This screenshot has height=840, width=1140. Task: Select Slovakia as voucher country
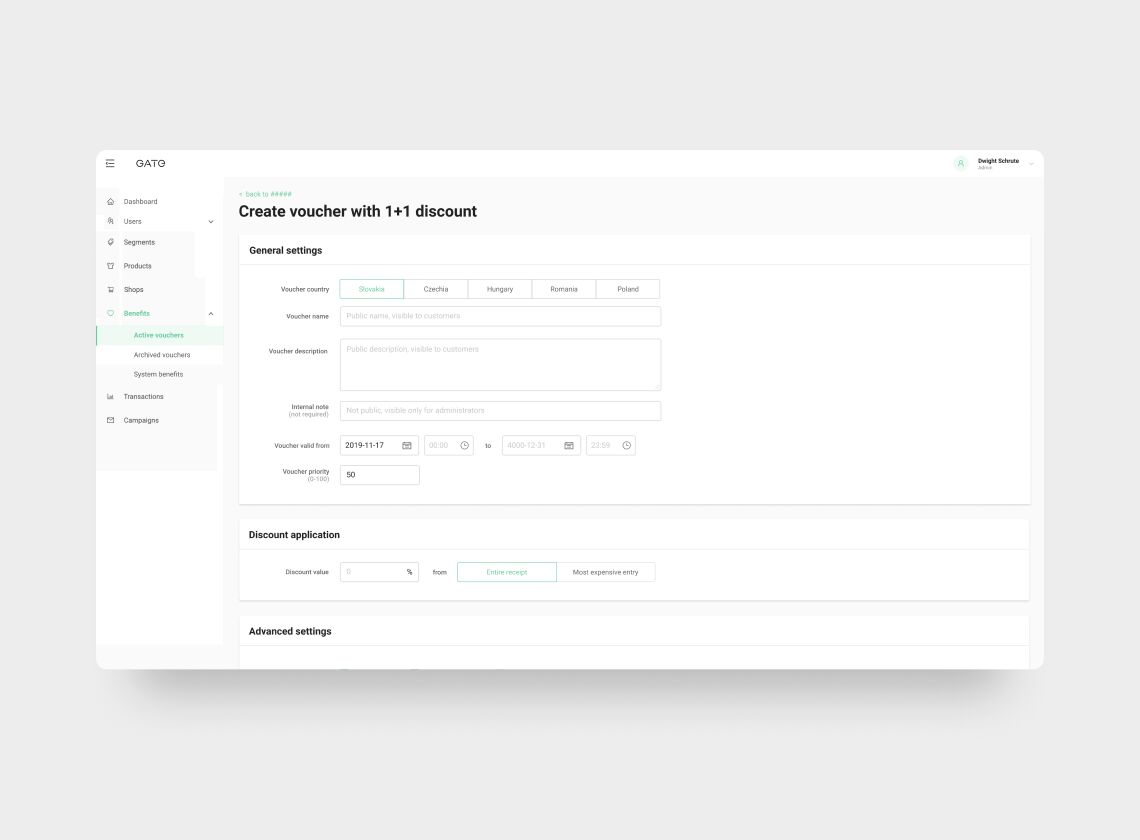(372, 289)
